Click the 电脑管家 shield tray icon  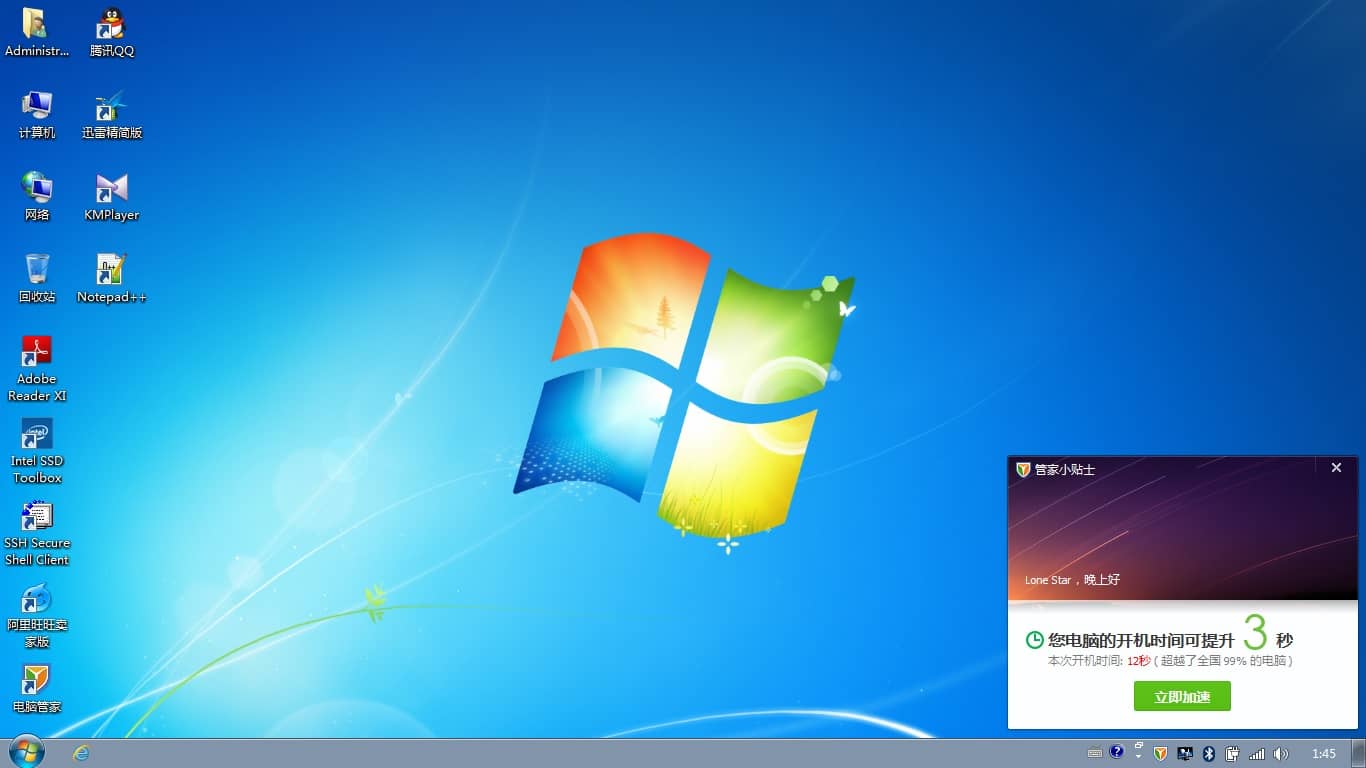tap(1160, 753)
